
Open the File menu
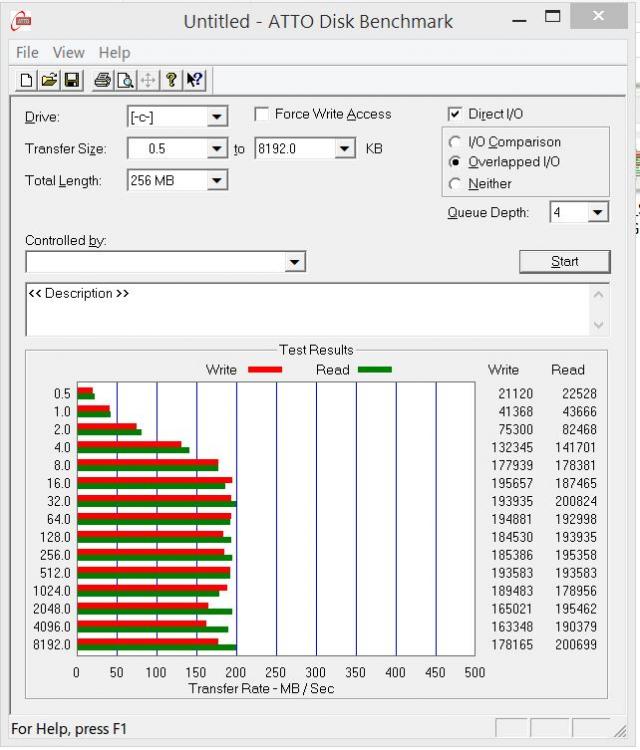point(27,52)
